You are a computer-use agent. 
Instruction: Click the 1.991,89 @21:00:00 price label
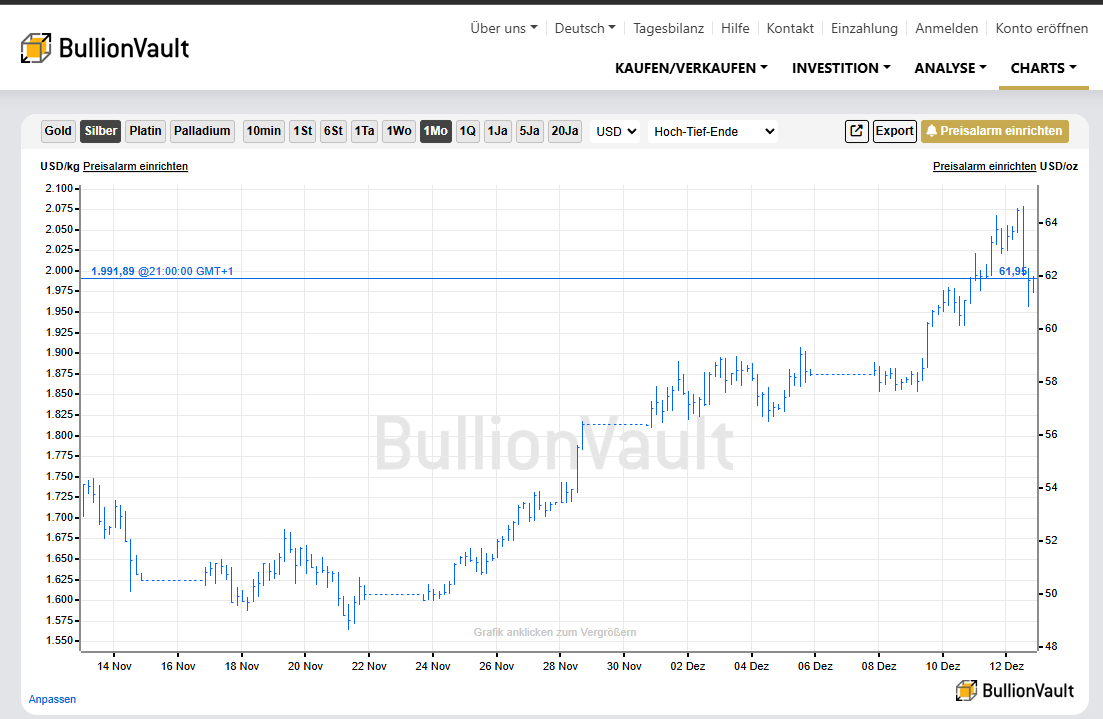pyautogui.click(x=162, y=272)
